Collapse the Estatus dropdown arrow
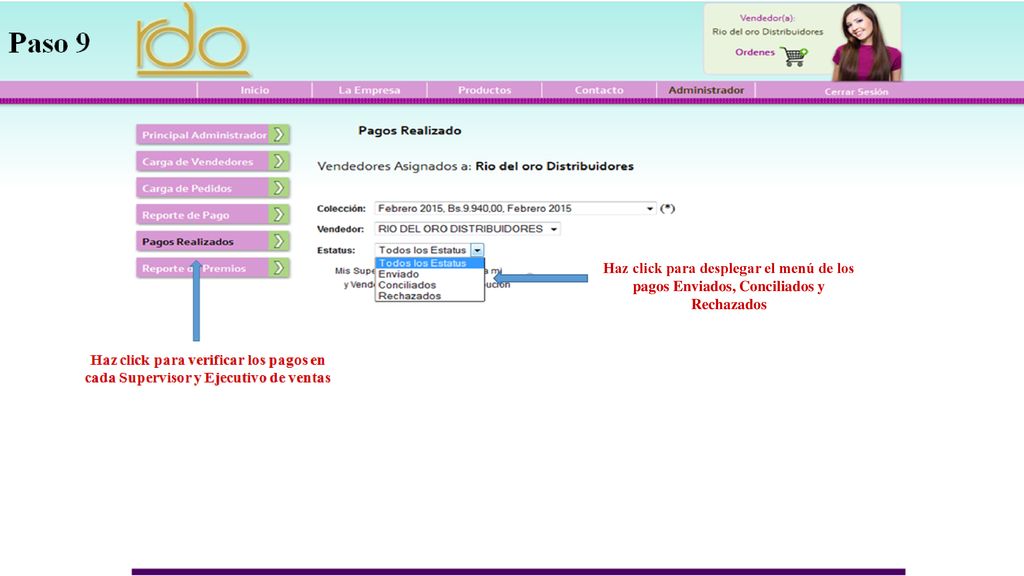 point(477,250)
